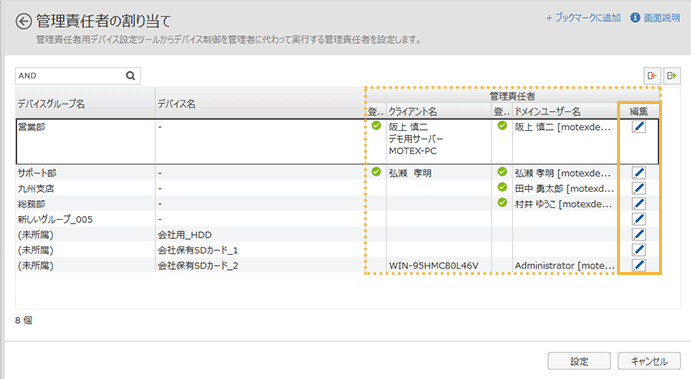Click the 弘瀬 孝明 domain user cell
Image resolution: width=691 pixels, height=379 pixels.
click(x=565, y=173)
